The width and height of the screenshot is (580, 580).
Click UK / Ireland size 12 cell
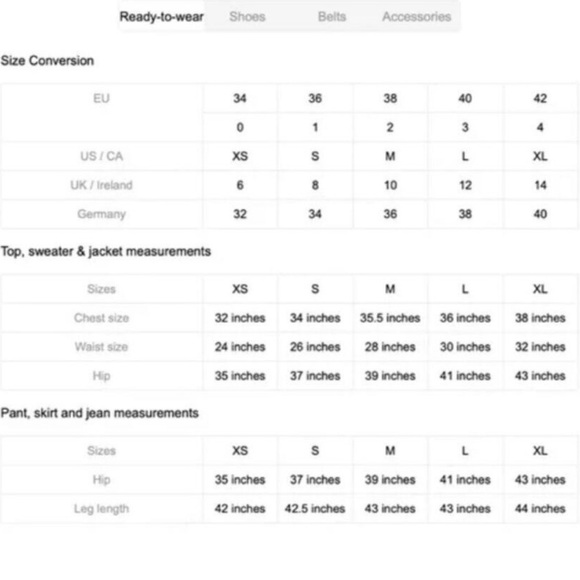465,185
